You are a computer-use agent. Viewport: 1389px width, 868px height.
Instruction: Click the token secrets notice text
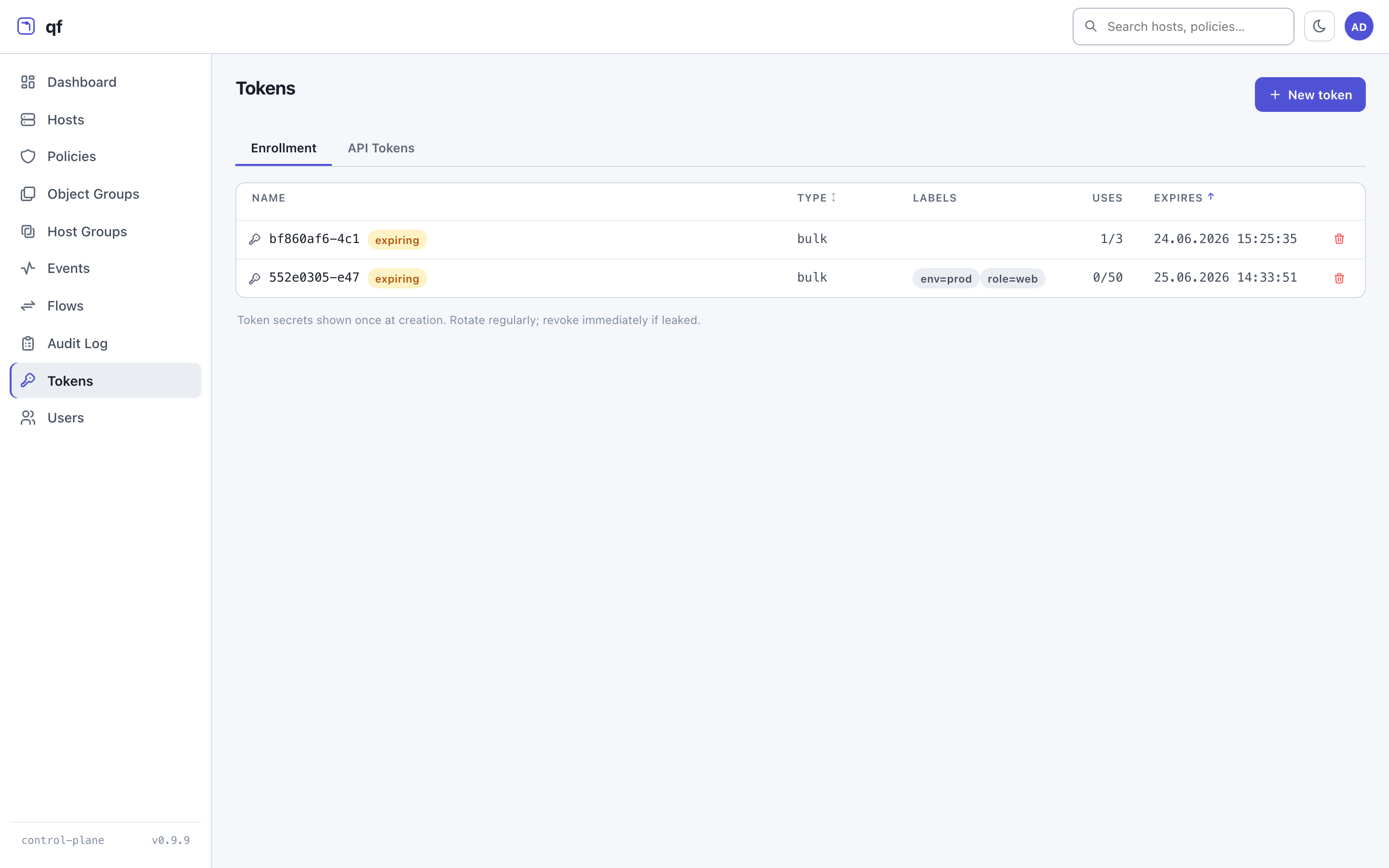(x=469, y=320)
